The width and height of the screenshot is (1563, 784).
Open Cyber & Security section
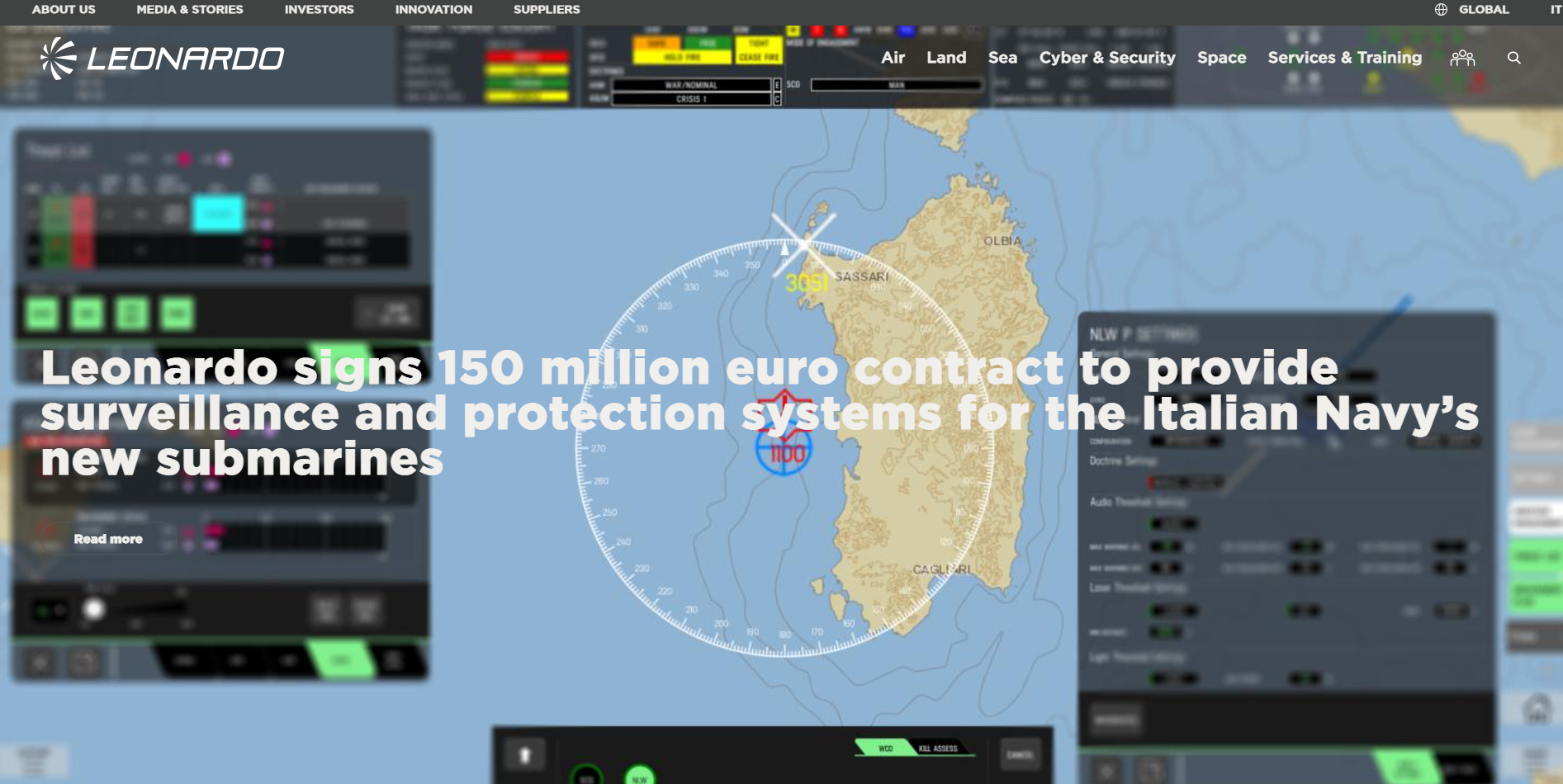[1107, 58]
